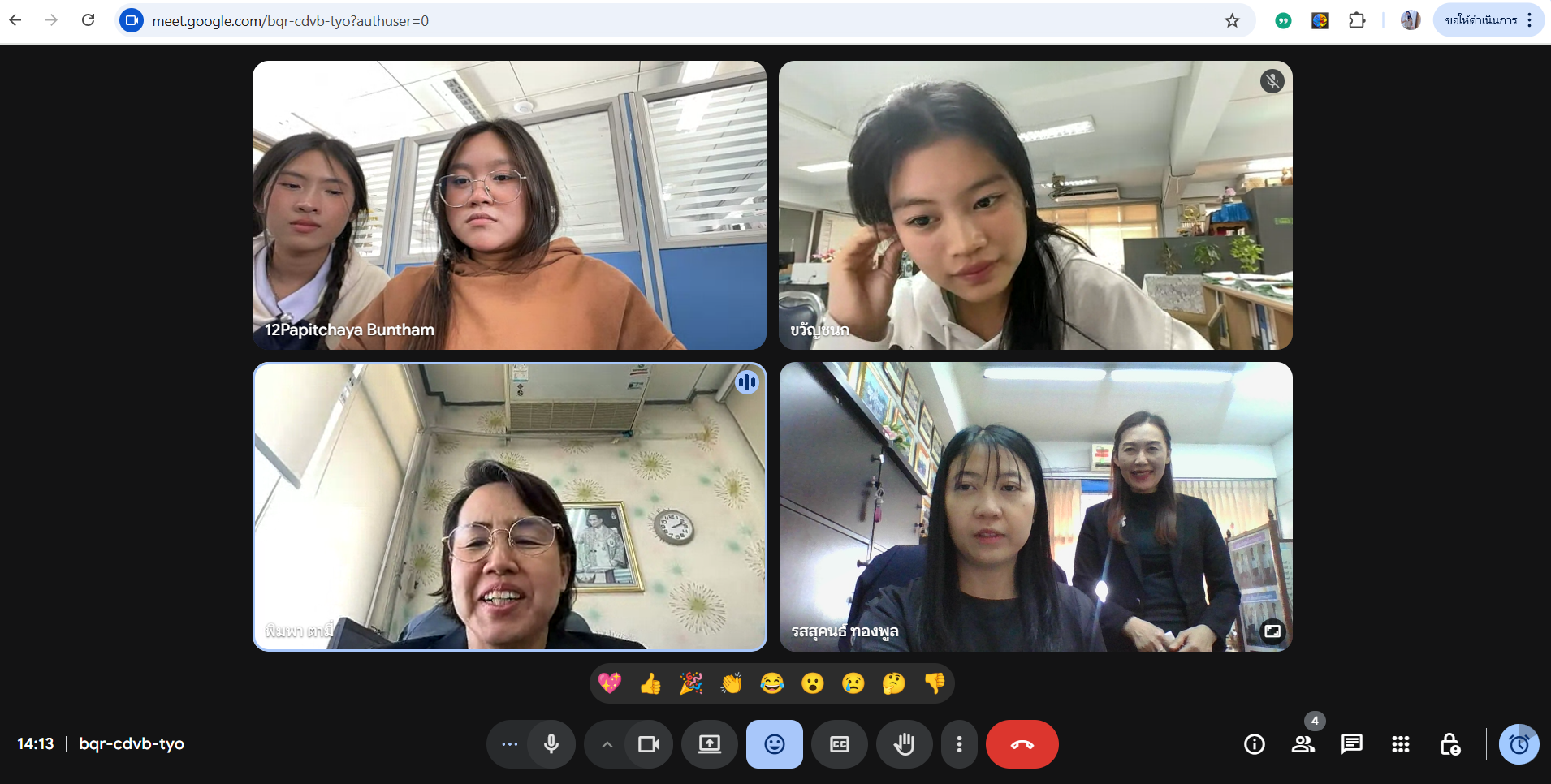Bookmark this page with the star
Screen dimensions: 1551x784
tap(1232, 20)
